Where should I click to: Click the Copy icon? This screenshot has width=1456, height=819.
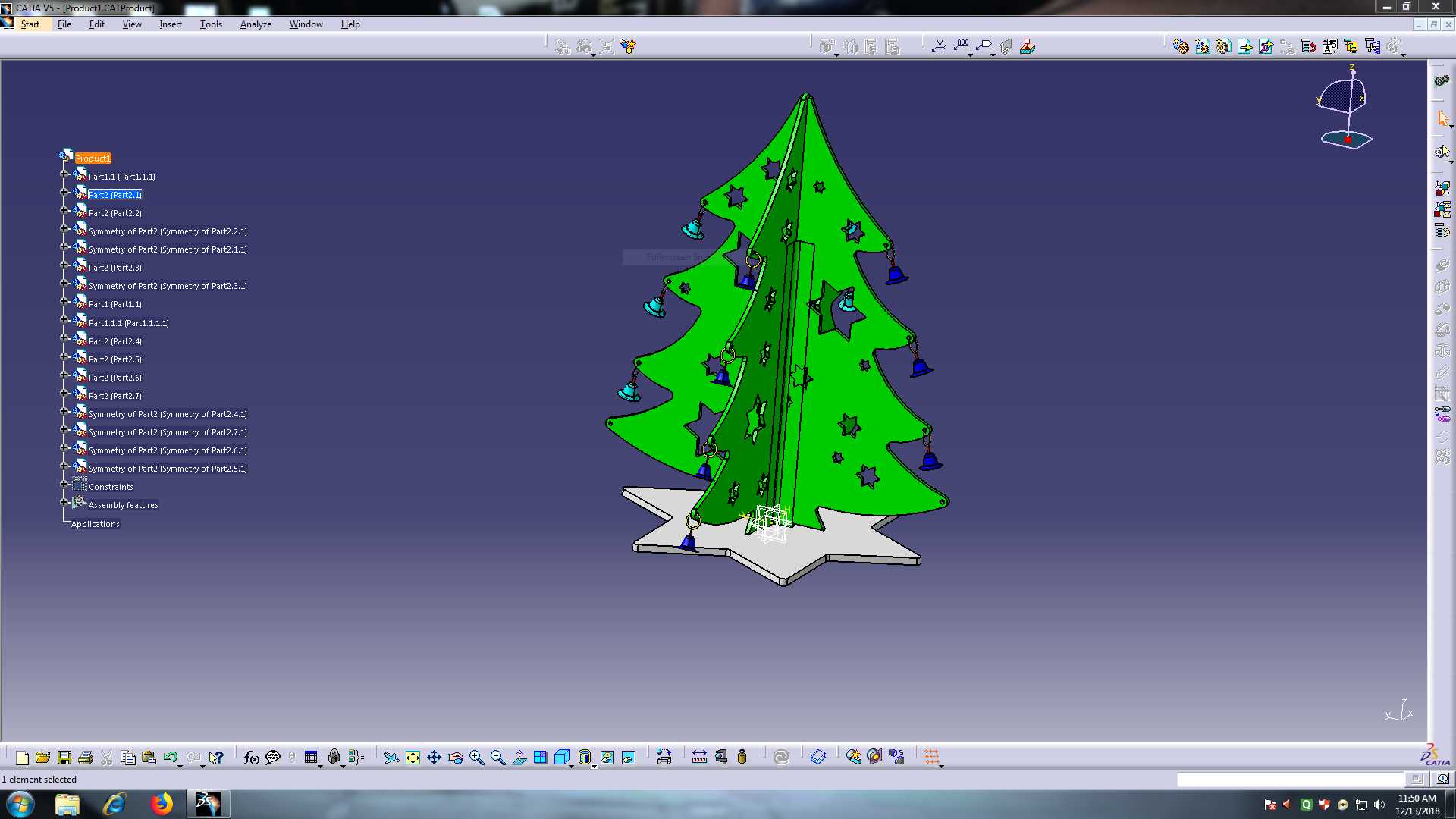(x=128, y=757)
